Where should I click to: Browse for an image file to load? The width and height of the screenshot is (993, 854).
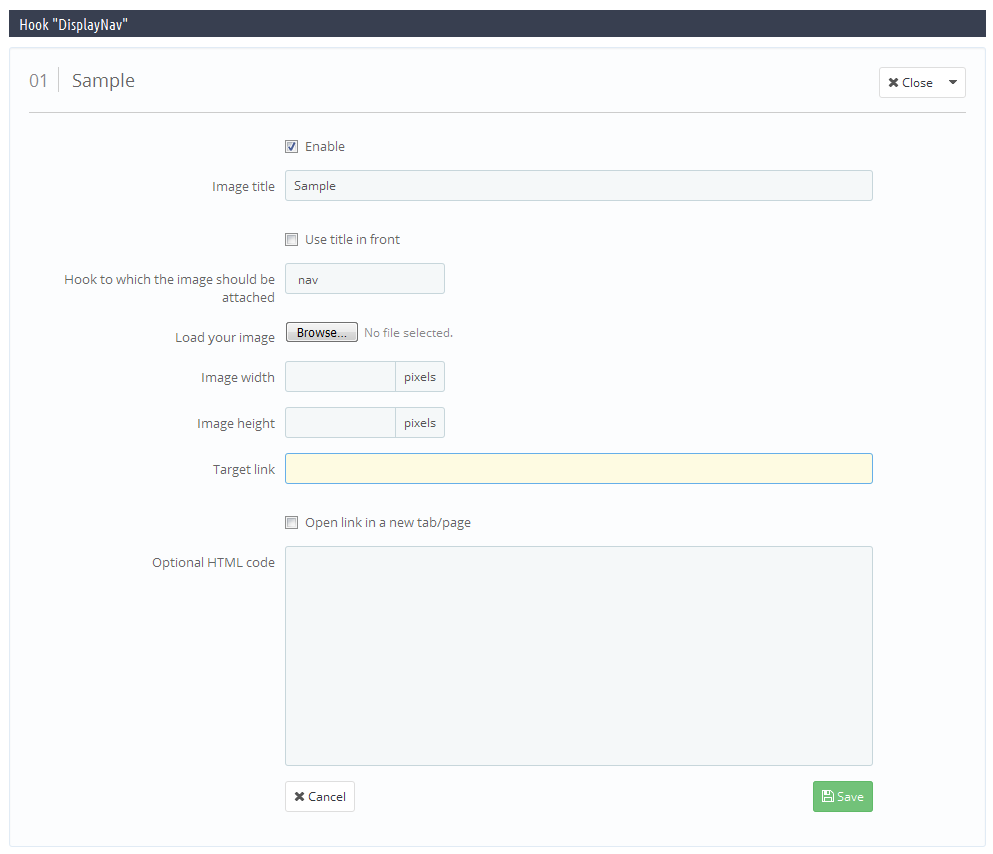(322, 332)
